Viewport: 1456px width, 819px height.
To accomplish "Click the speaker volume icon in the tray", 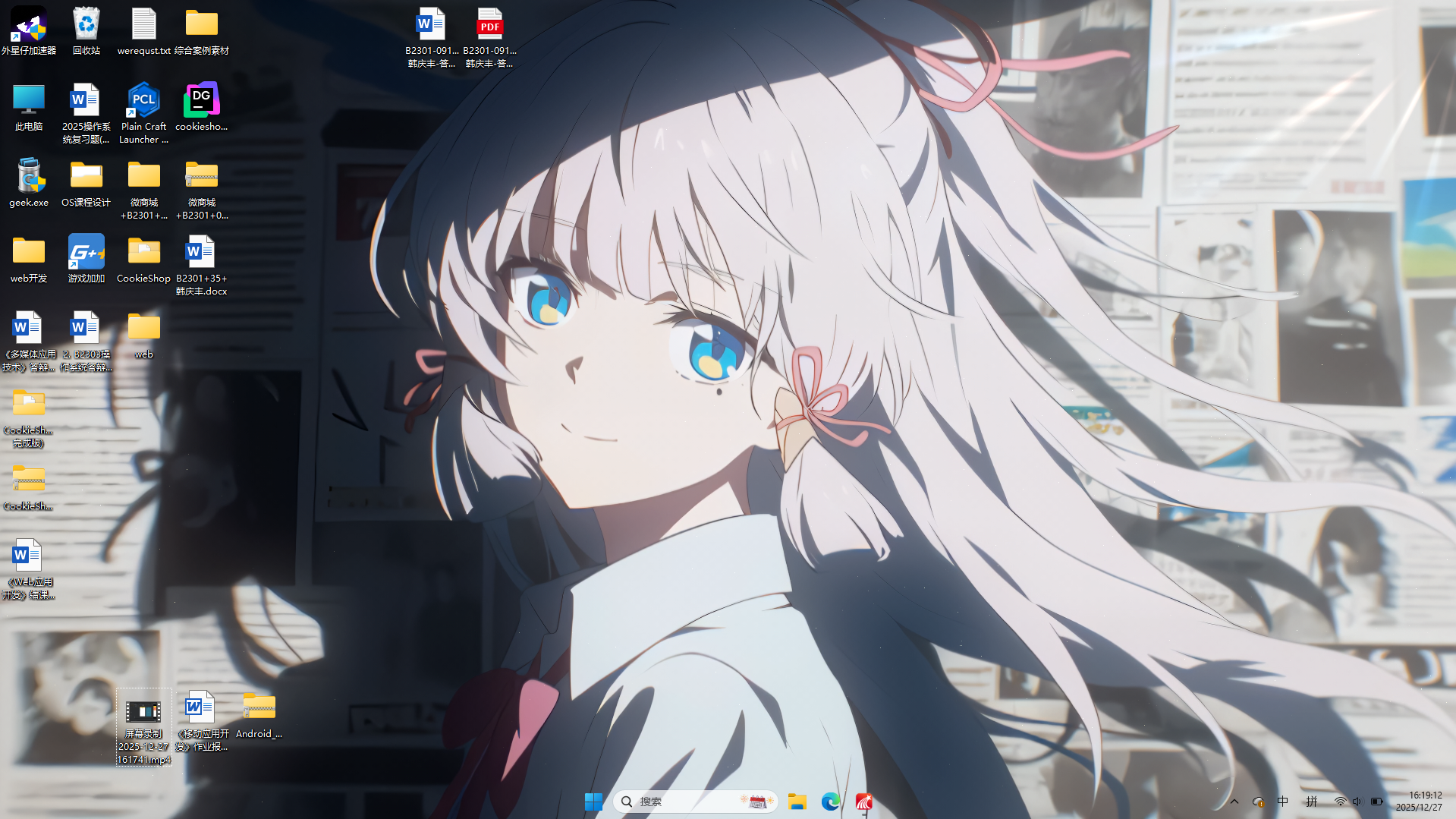I will tap(1357, 802).
